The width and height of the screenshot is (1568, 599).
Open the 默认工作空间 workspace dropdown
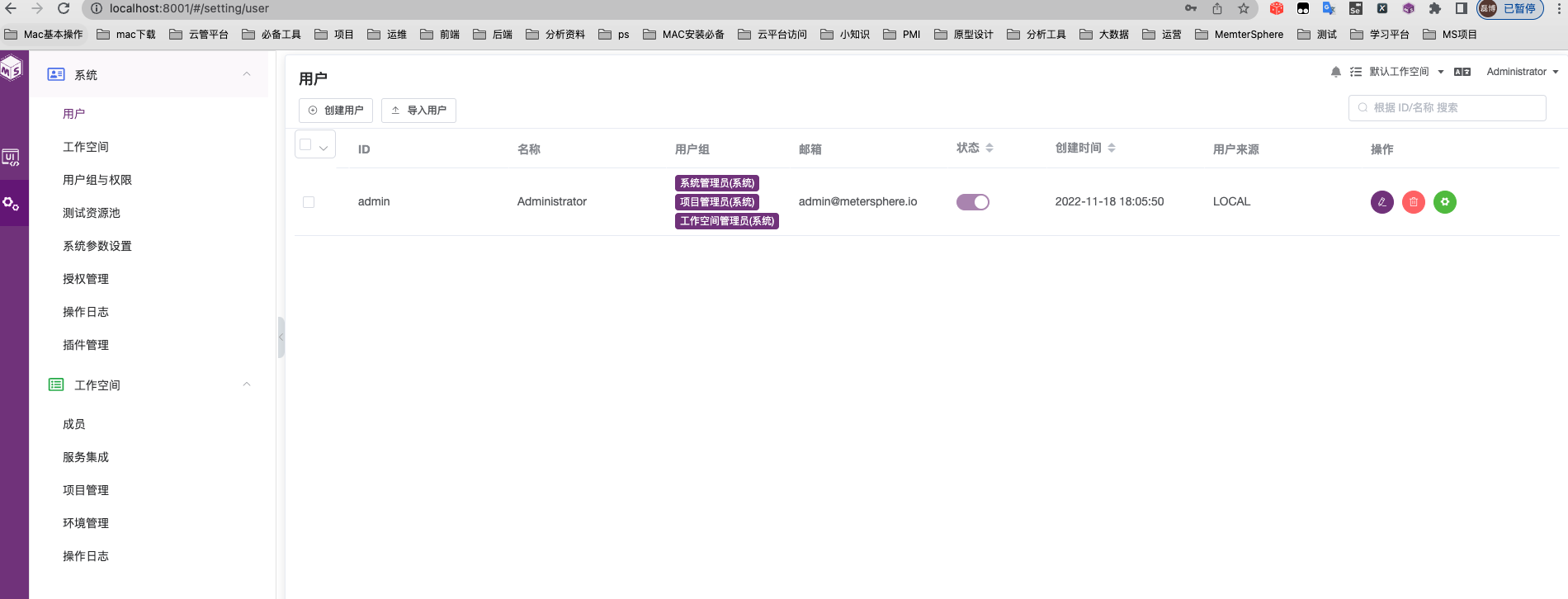coord(1406,72)
